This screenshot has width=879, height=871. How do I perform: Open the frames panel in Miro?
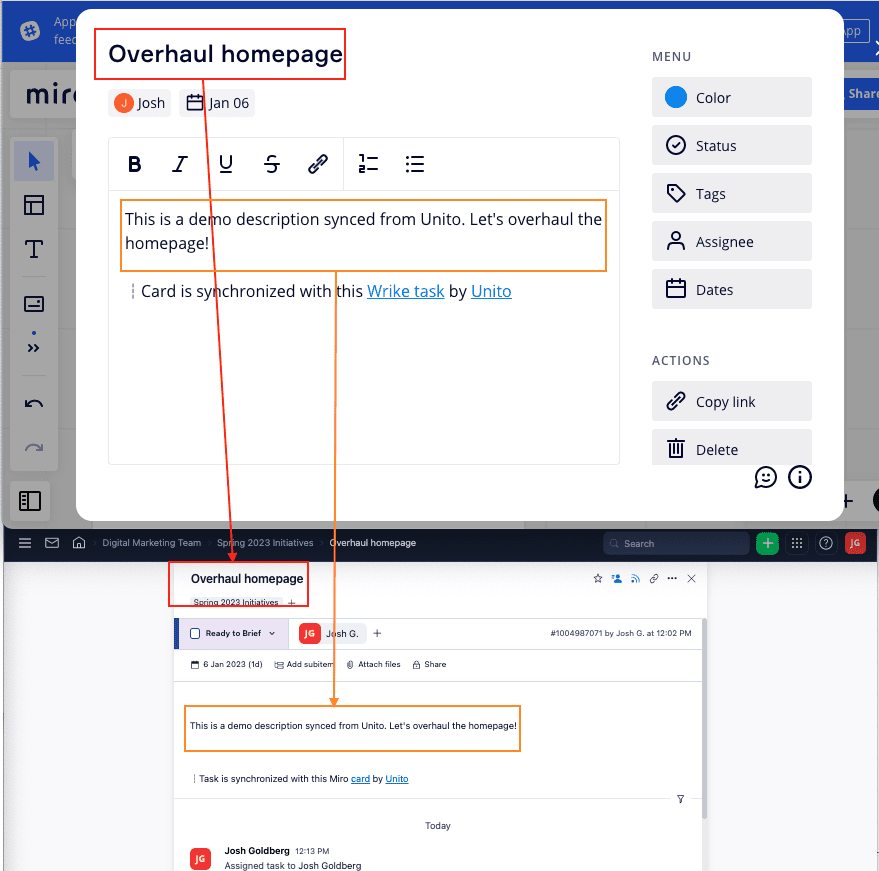(30, 501)
